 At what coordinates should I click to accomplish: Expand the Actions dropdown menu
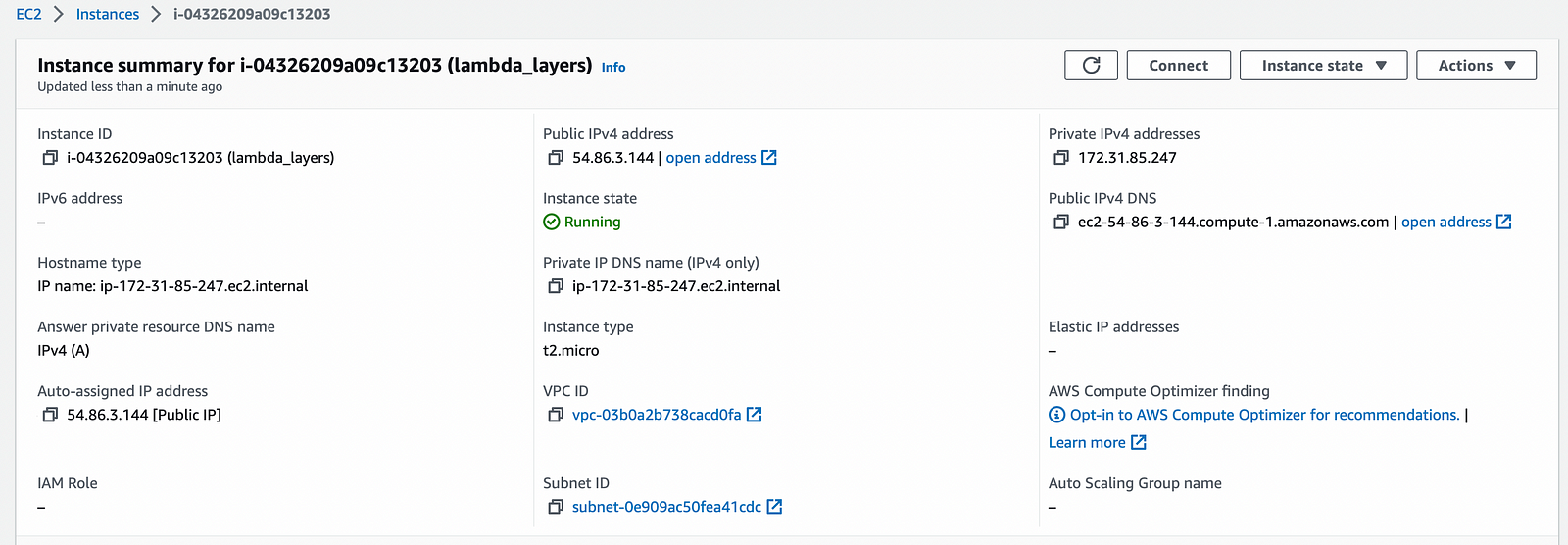[x=1476, y=66]
